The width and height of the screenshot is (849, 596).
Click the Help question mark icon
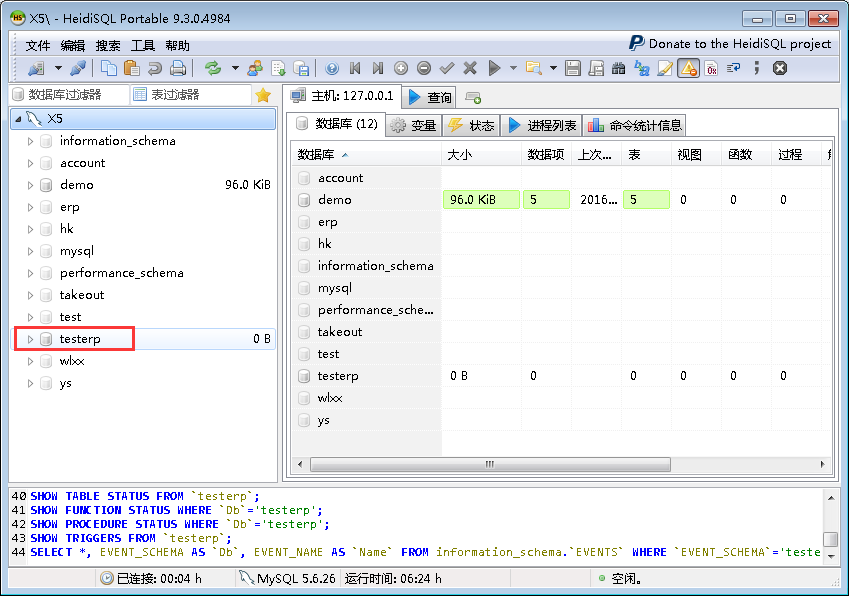pos(332,68)
